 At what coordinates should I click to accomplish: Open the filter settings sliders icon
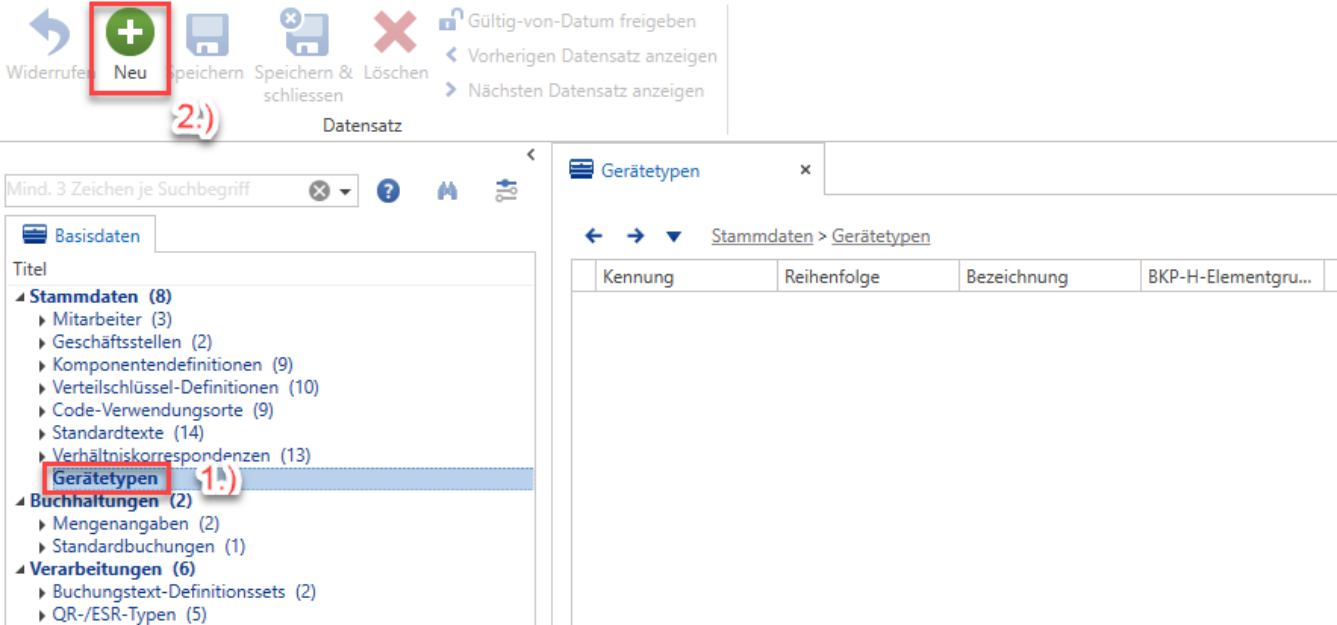(x=507, y=190)
